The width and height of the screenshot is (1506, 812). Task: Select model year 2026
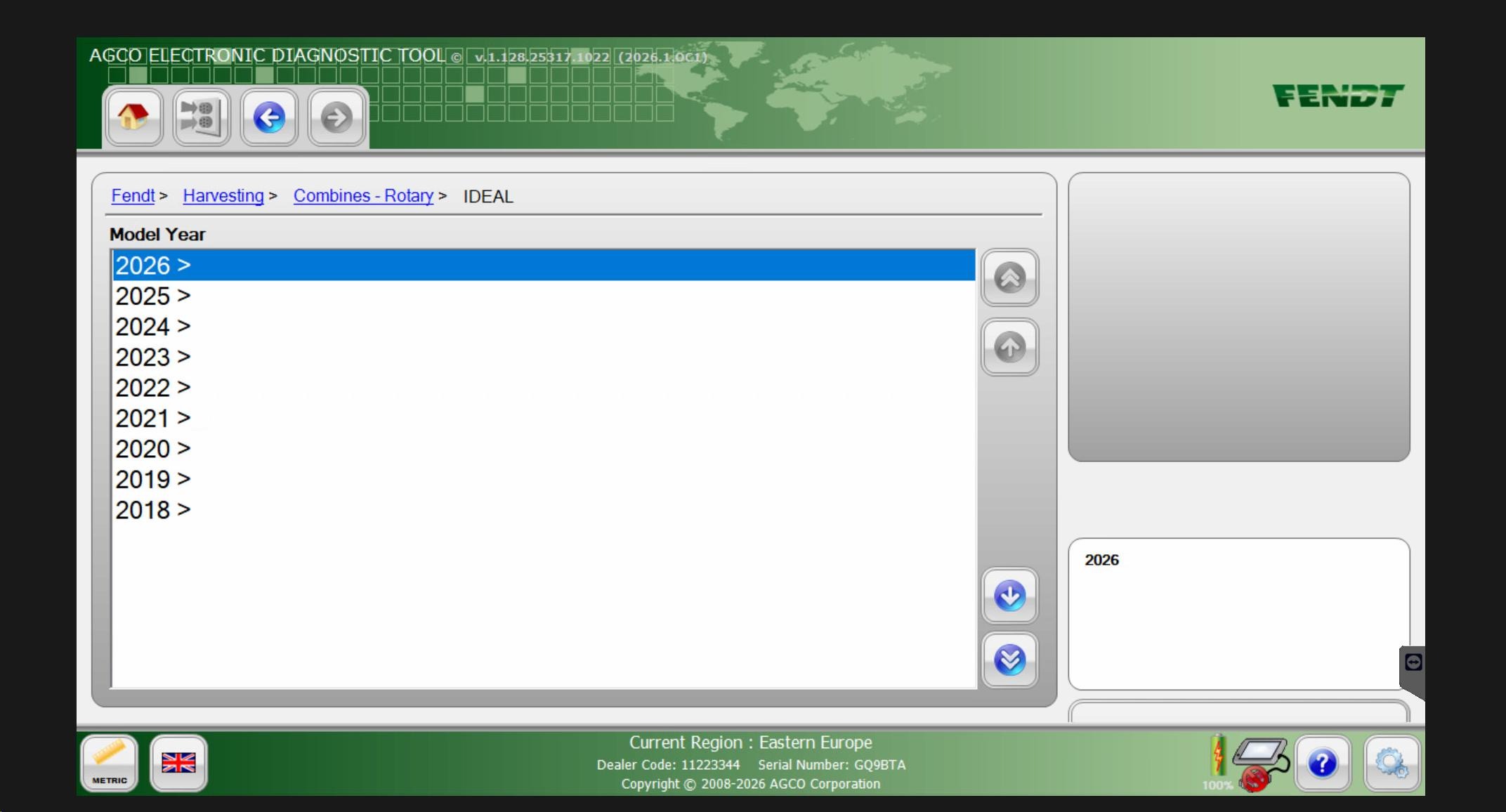click(x=544, y=266)
